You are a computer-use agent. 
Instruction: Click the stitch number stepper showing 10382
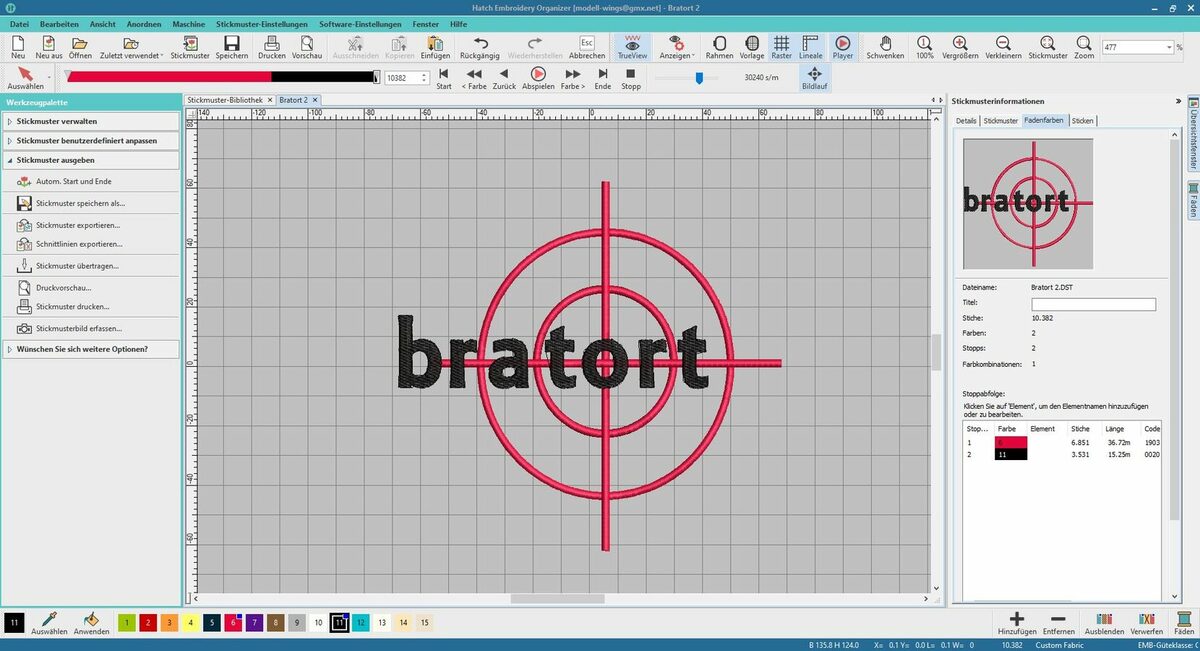407,77
